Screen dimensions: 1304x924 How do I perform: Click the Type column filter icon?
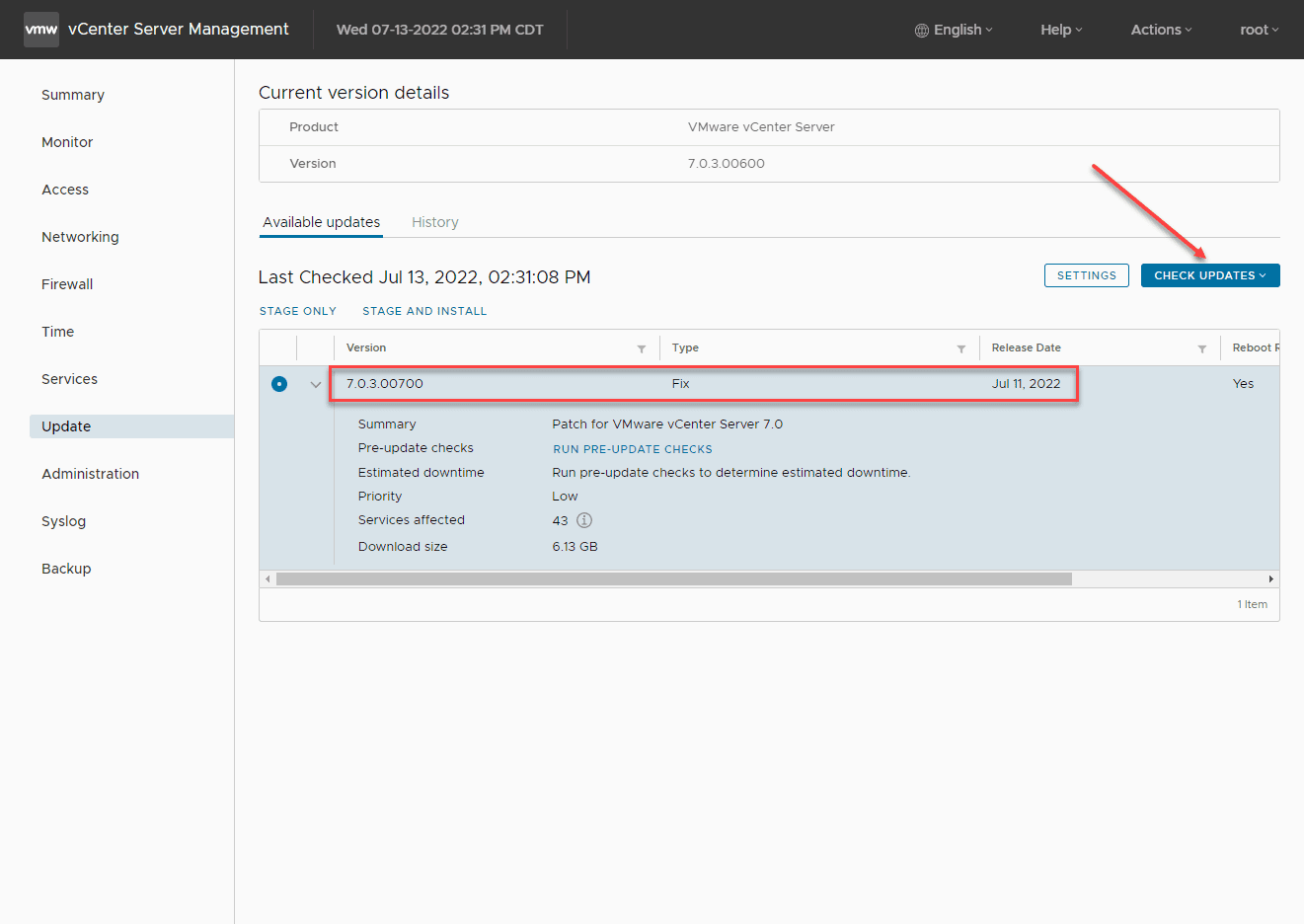[x=960, y=348]
